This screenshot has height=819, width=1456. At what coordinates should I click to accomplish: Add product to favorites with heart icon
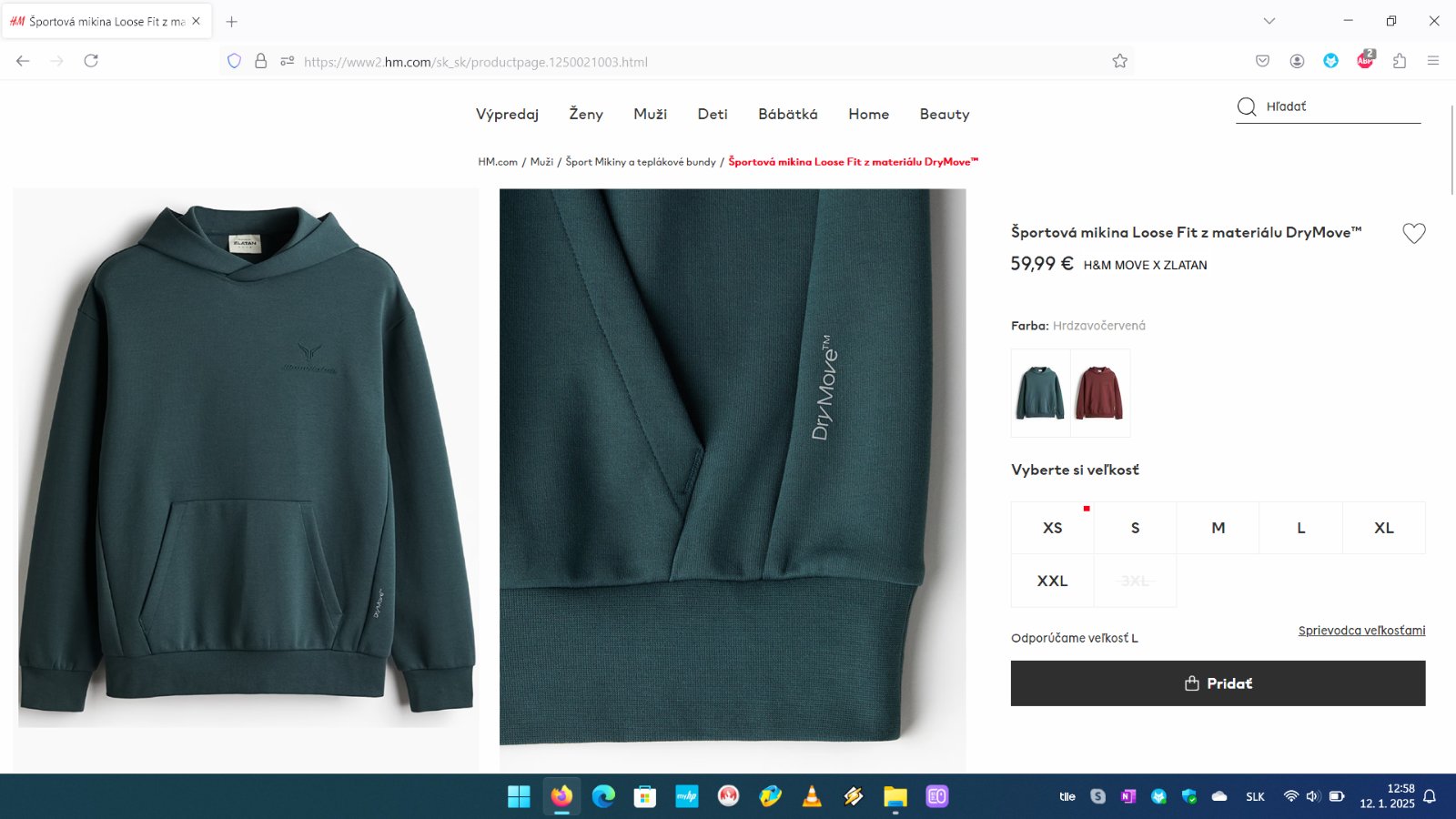[1413, 234]
